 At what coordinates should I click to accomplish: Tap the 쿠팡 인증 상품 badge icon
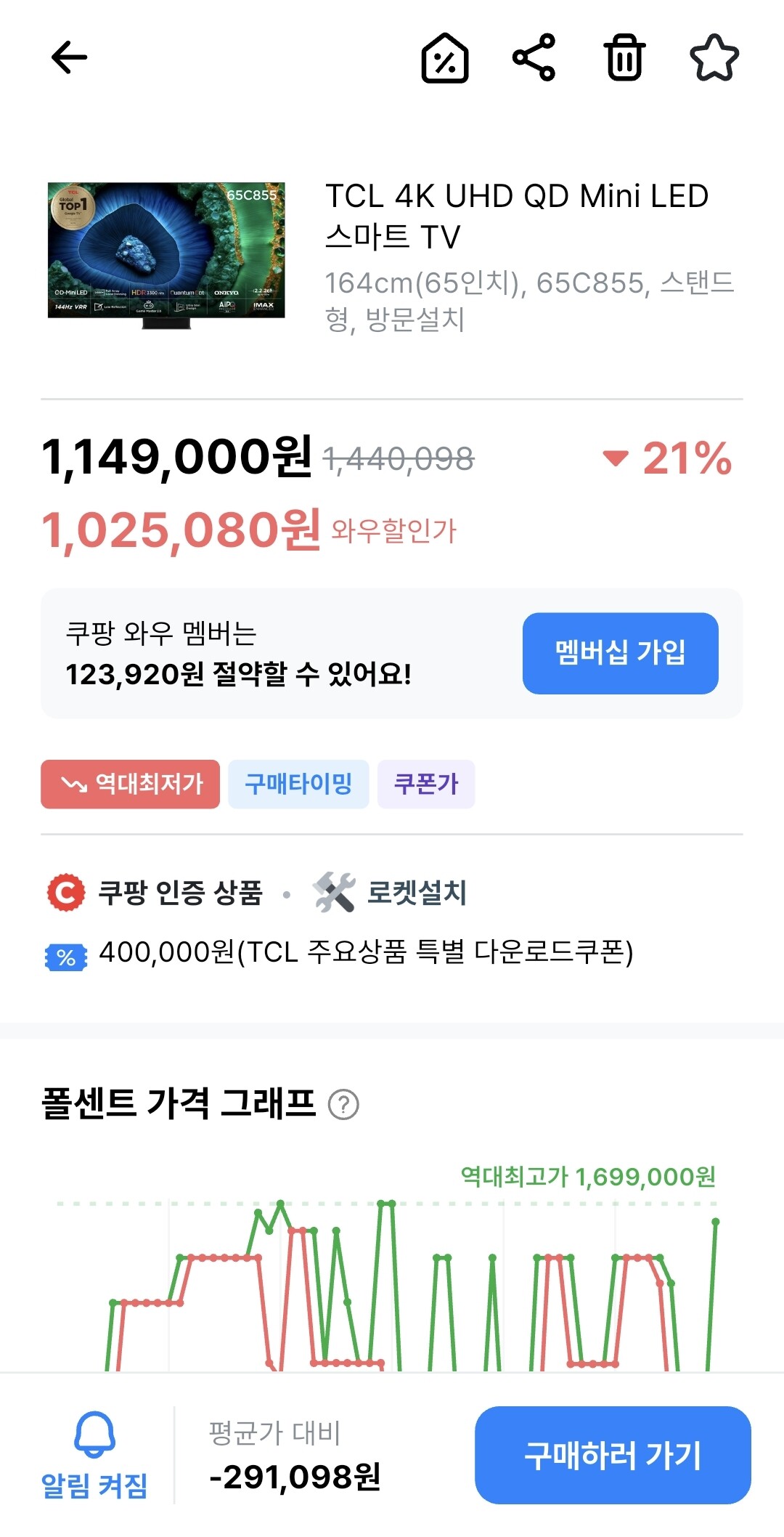(66, 893)
